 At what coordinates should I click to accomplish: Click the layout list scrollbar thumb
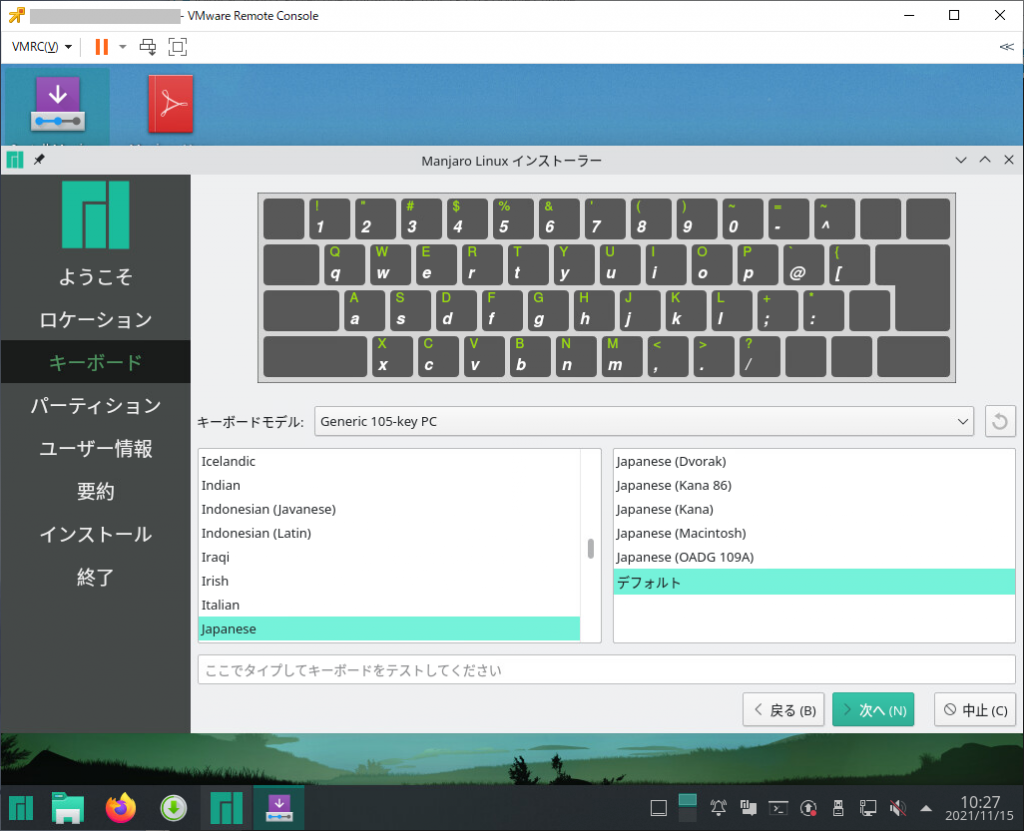pyautogui.click(x=590, y=549)
